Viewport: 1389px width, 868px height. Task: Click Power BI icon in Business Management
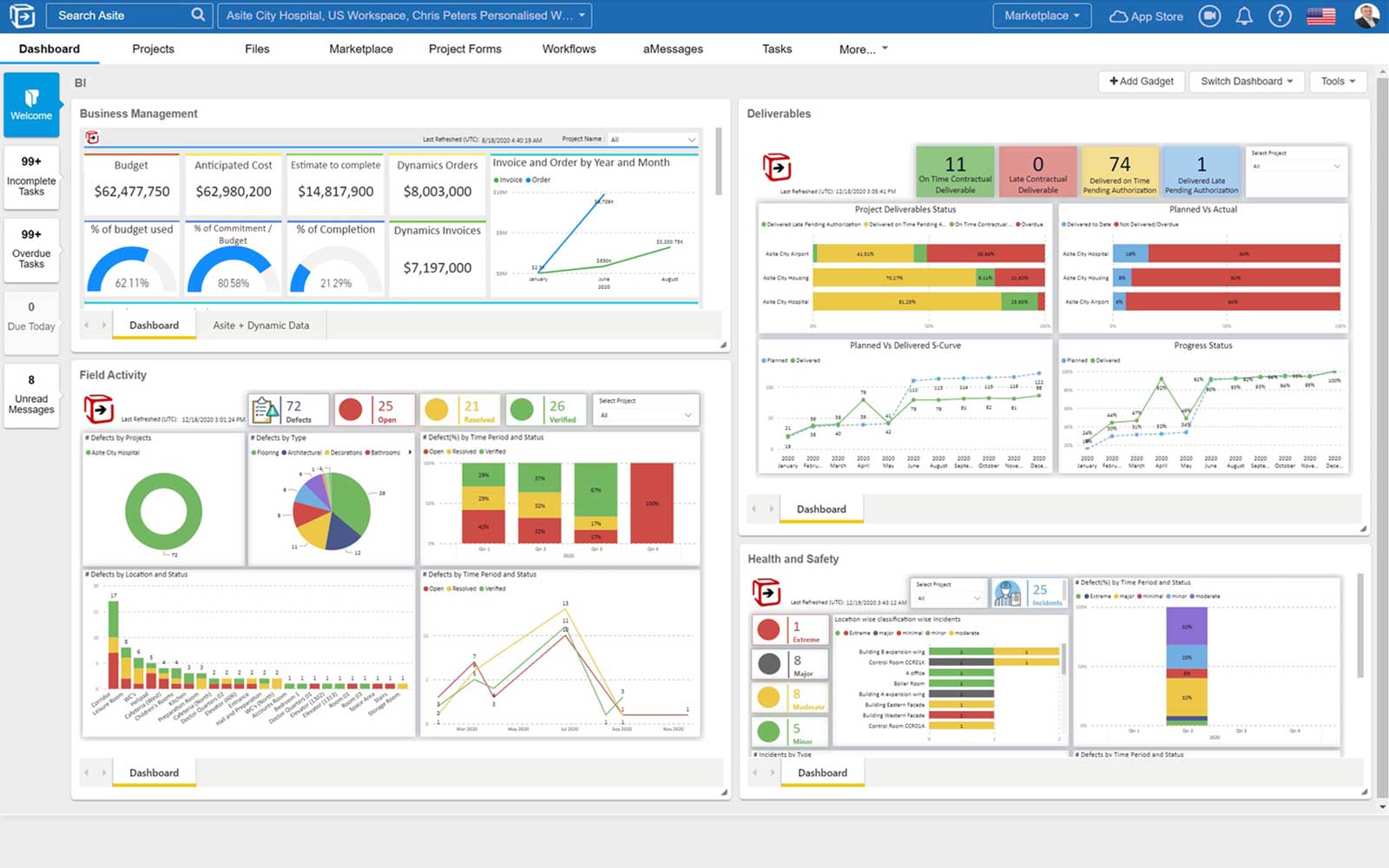tap(93, 137)
